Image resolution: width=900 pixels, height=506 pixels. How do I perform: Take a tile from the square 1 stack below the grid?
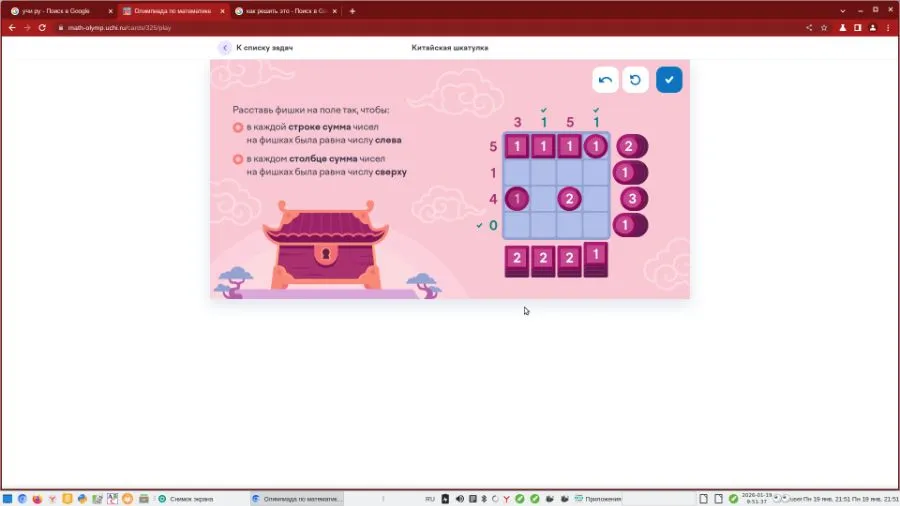tap(596, 259)
